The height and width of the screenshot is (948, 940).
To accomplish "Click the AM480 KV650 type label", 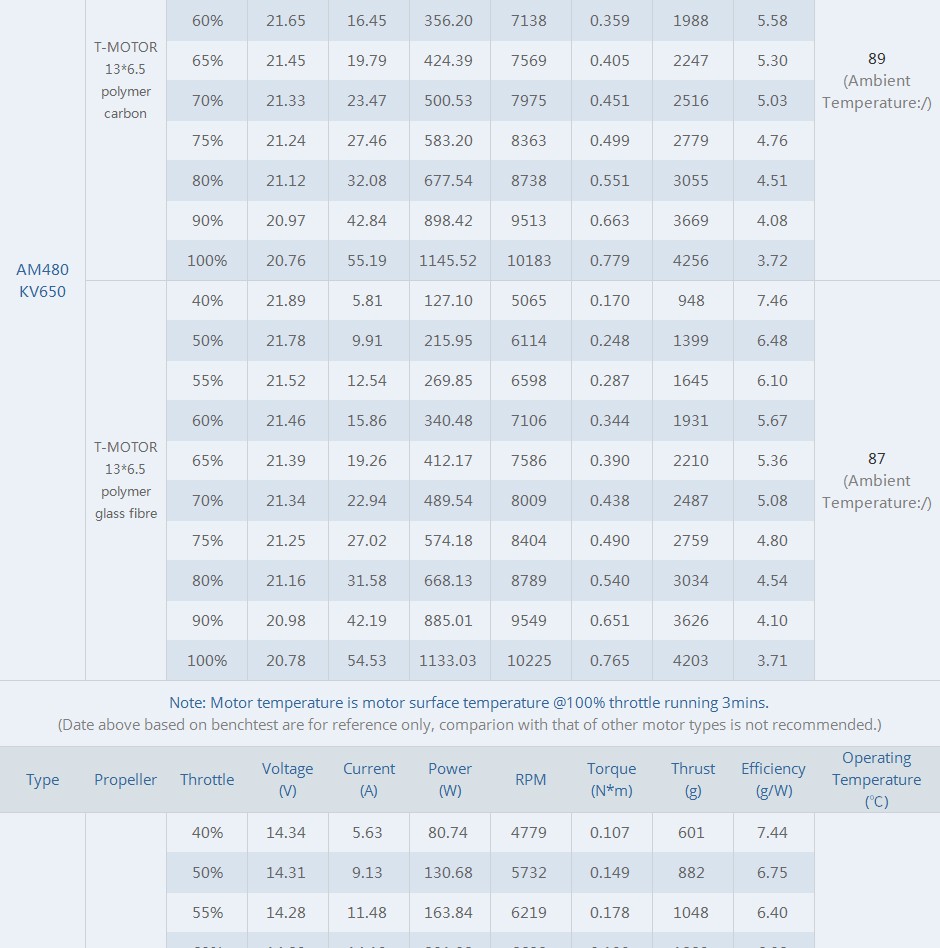I will pyautogui.click(x=42, y=281).
